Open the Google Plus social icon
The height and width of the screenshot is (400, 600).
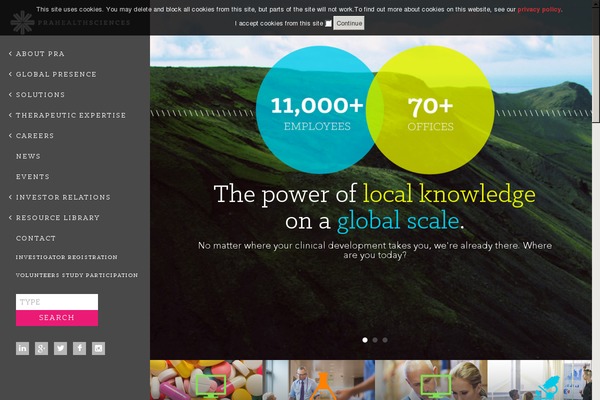pyautogui.click(x=41, y=348)
